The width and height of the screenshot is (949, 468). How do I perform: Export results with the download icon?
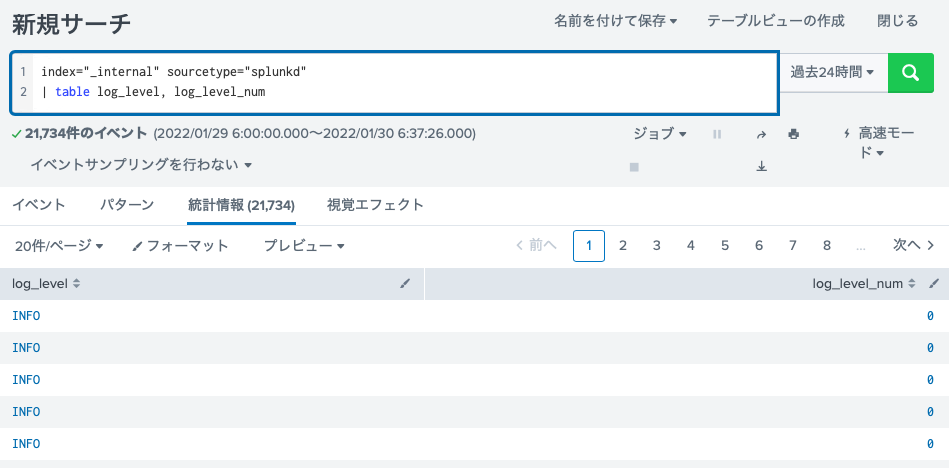click(761, 167)
